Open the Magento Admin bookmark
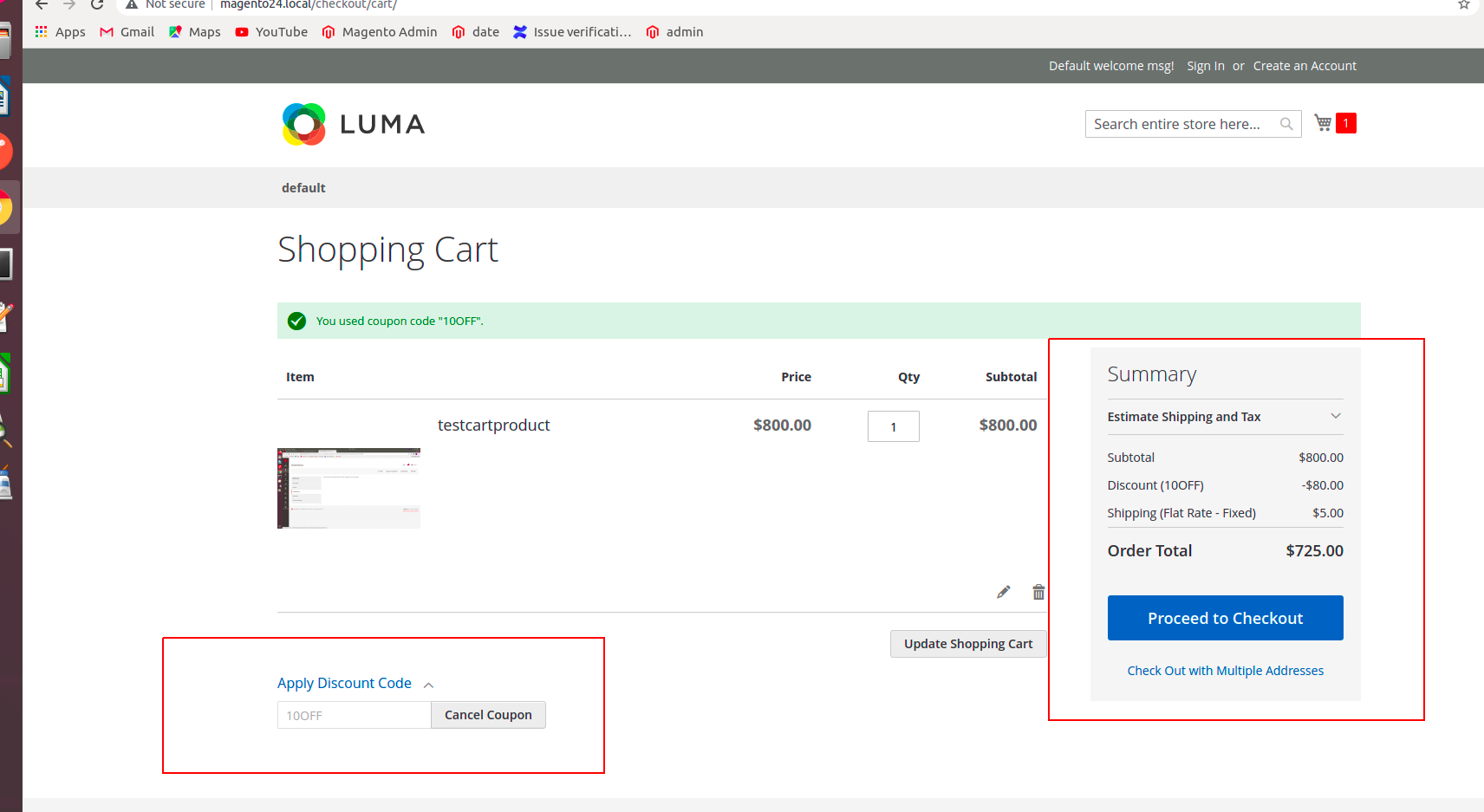Viewport: 1484px width, 812px height. pyautogui.click(x=379, y=31)
